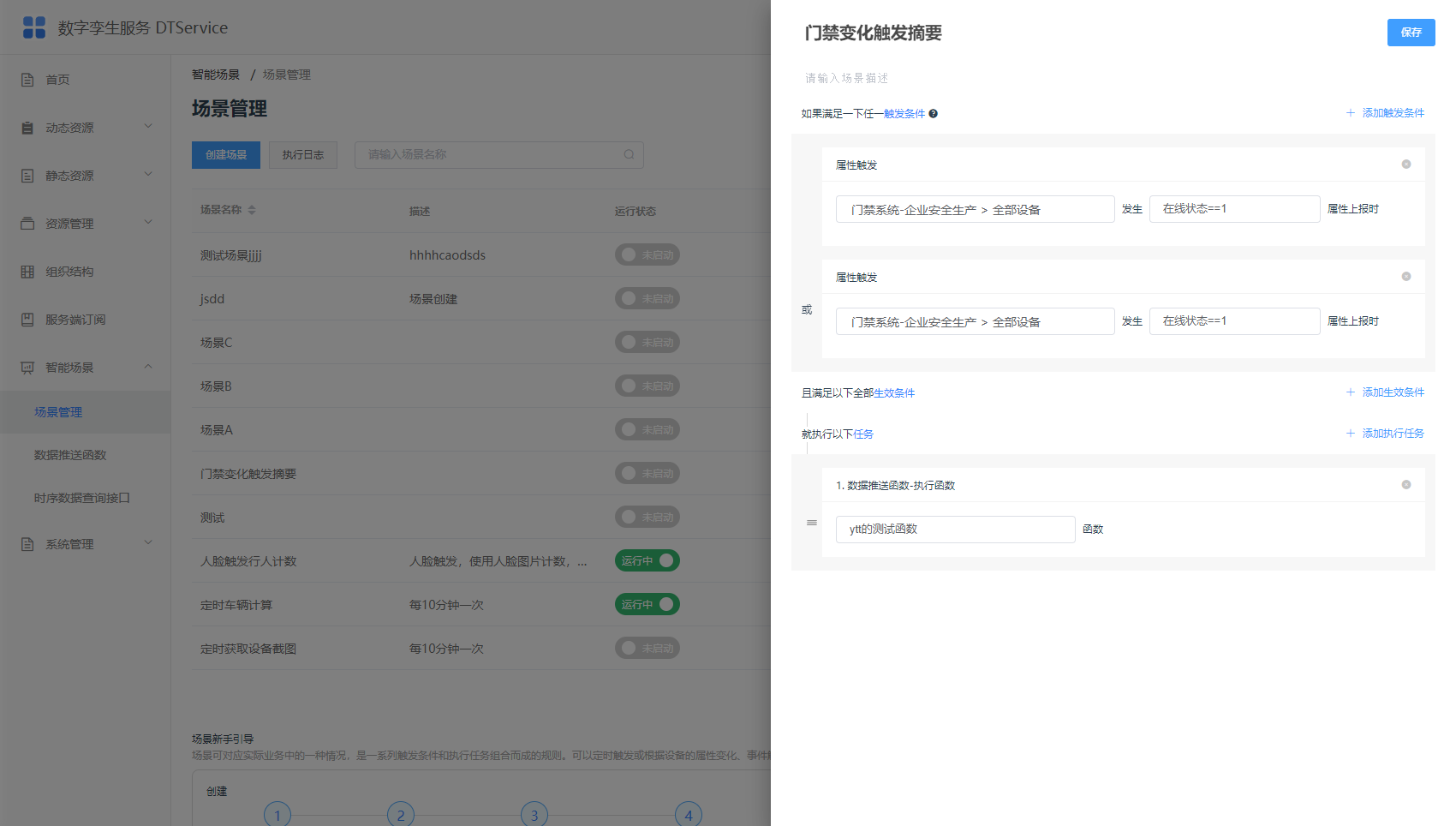This screenshot has height=826, width=1456.
Task: Click the 服务端订阅 sidebar icon
Action: 27,320
